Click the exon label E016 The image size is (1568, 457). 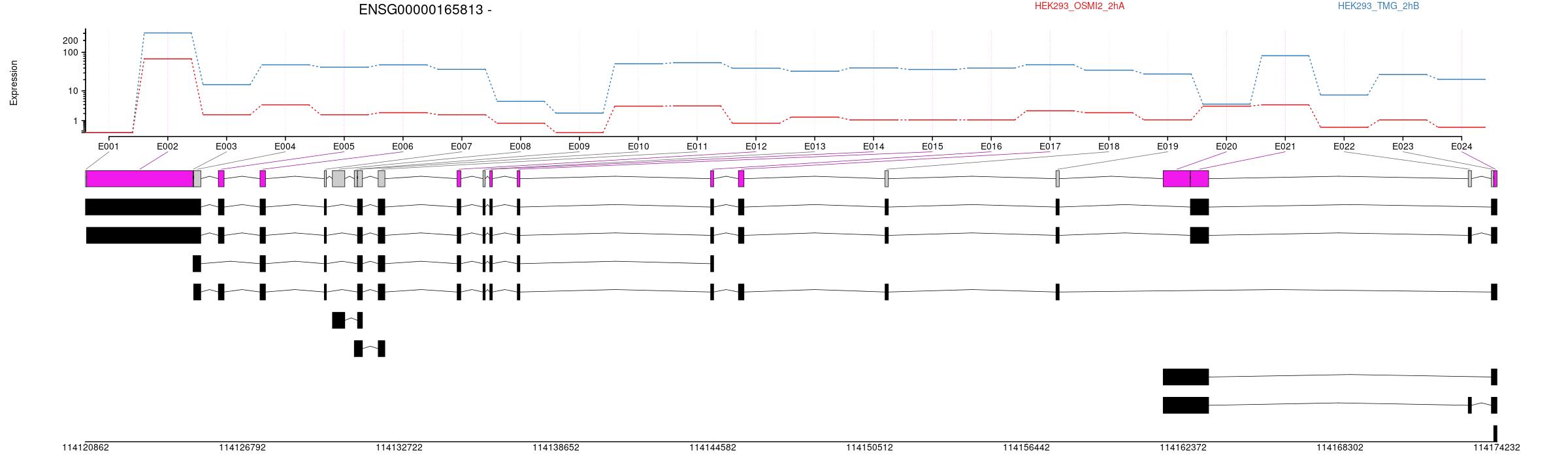point(991,147)
